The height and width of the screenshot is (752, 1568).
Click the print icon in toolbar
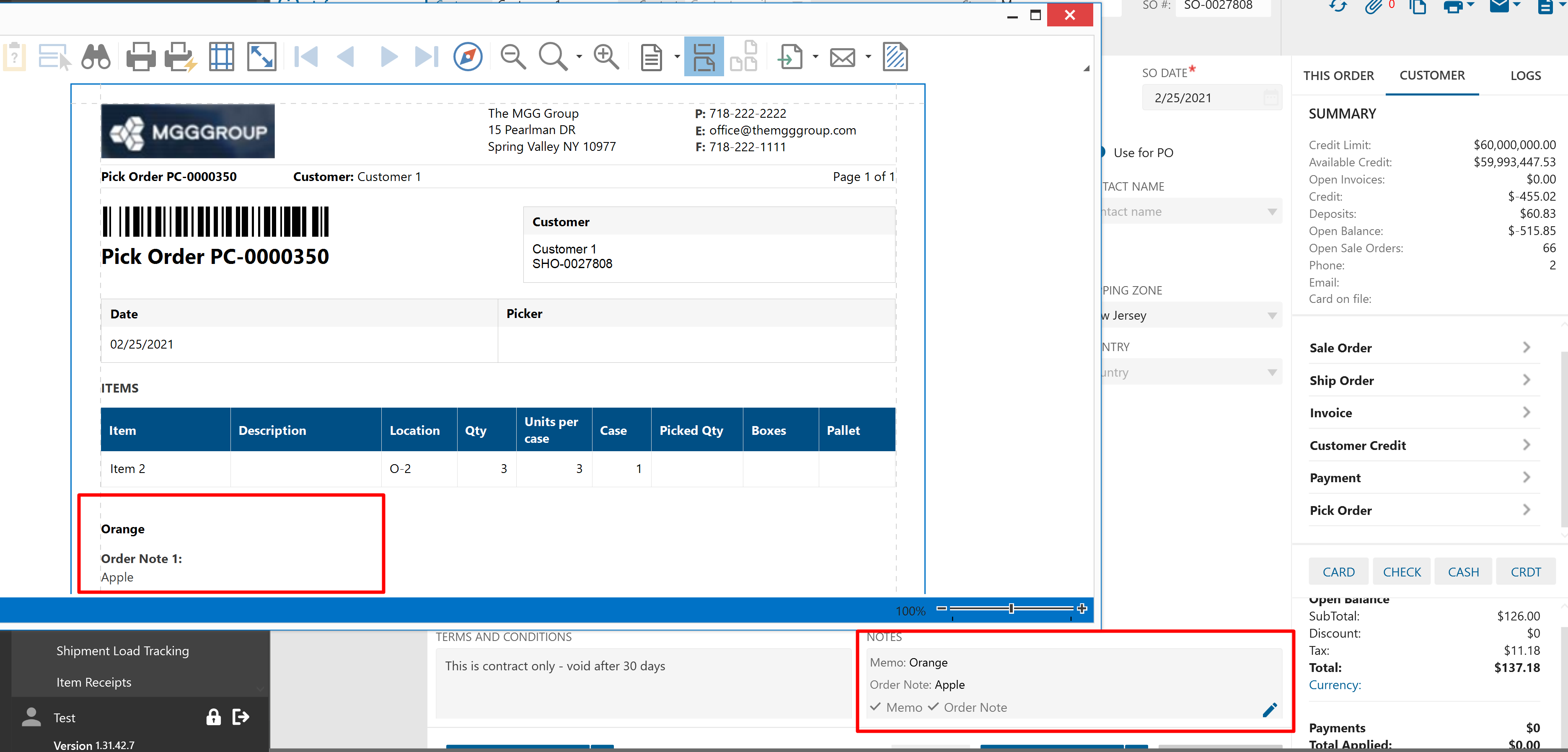point(141,57)
